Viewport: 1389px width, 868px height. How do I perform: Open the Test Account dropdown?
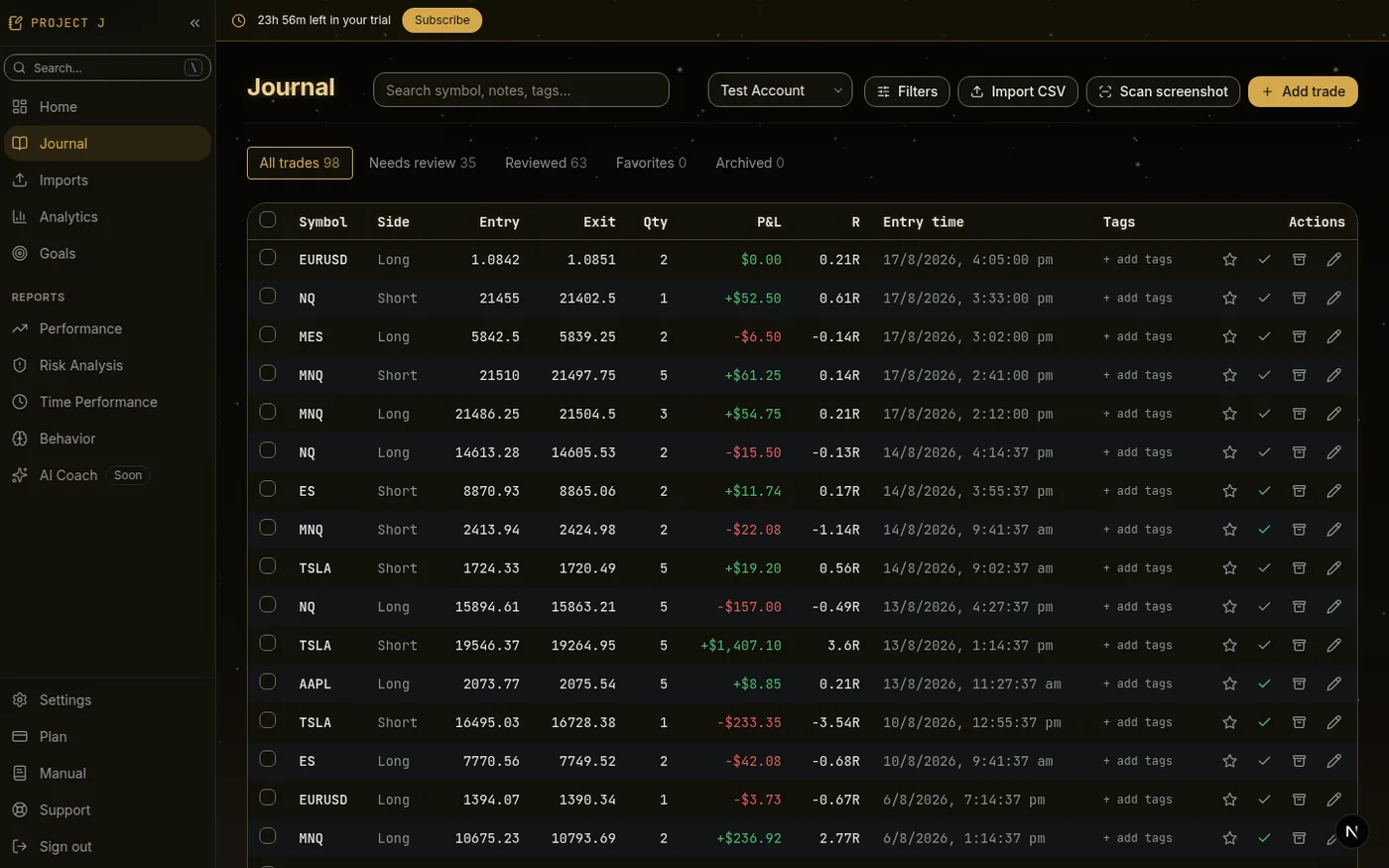pyautogui.click(x=780, y=90)
